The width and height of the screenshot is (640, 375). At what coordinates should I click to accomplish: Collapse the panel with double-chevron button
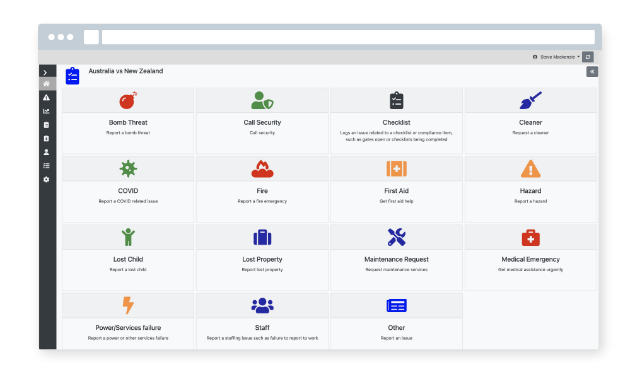(x=592, y=72)
